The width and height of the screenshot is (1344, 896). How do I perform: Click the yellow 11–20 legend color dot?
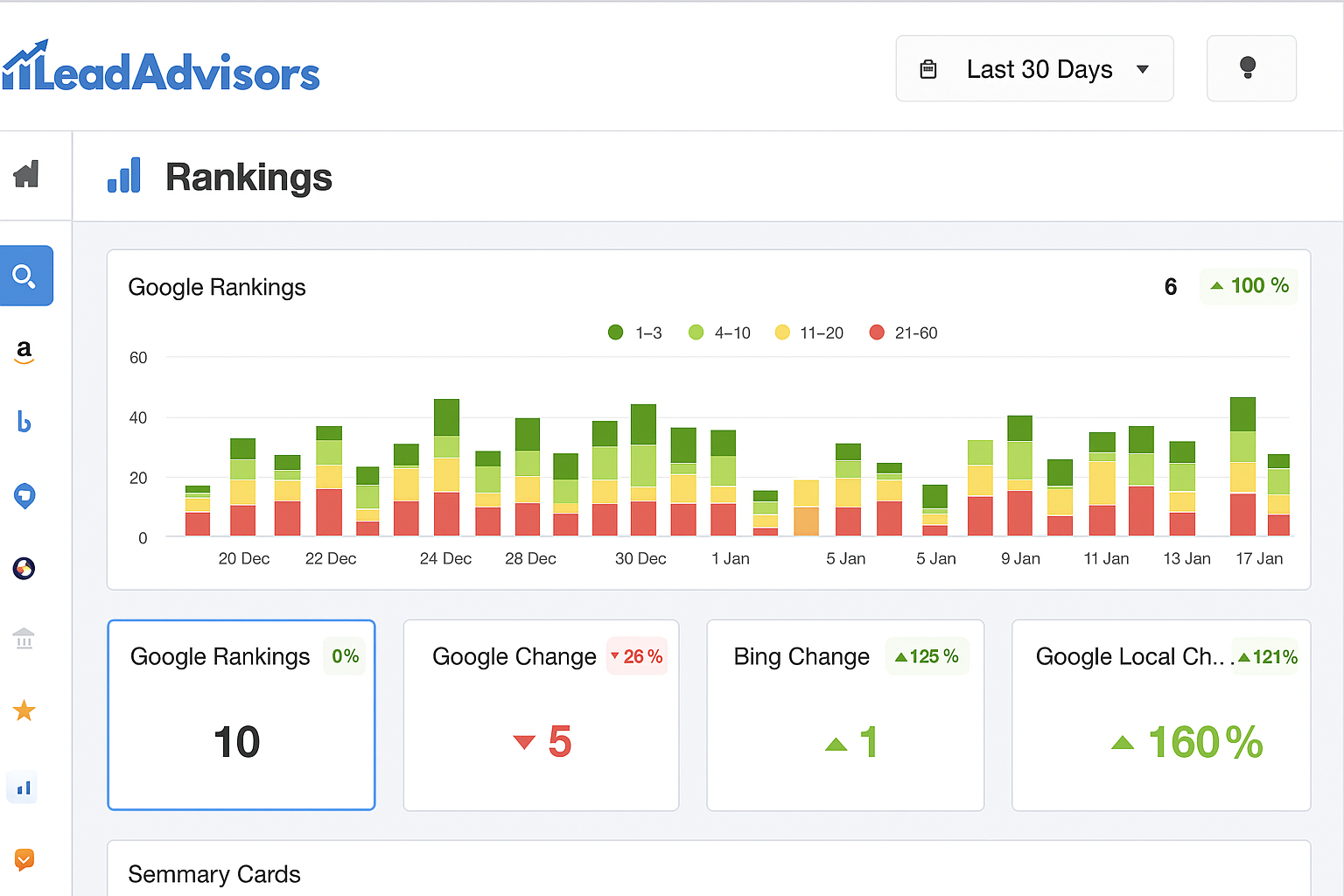(782, 332)
